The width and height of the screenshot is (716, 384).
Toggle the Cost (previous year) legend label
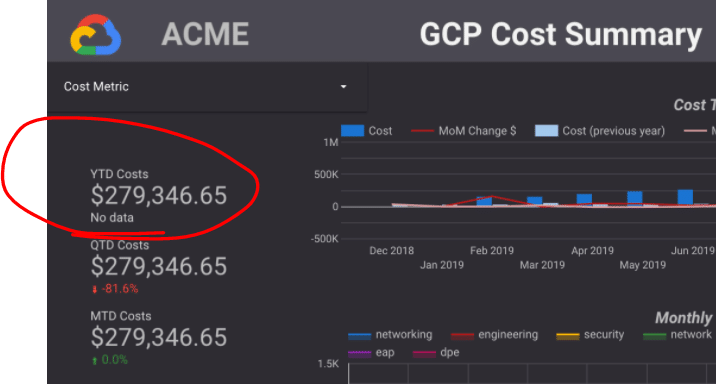(x=613, y=131)
